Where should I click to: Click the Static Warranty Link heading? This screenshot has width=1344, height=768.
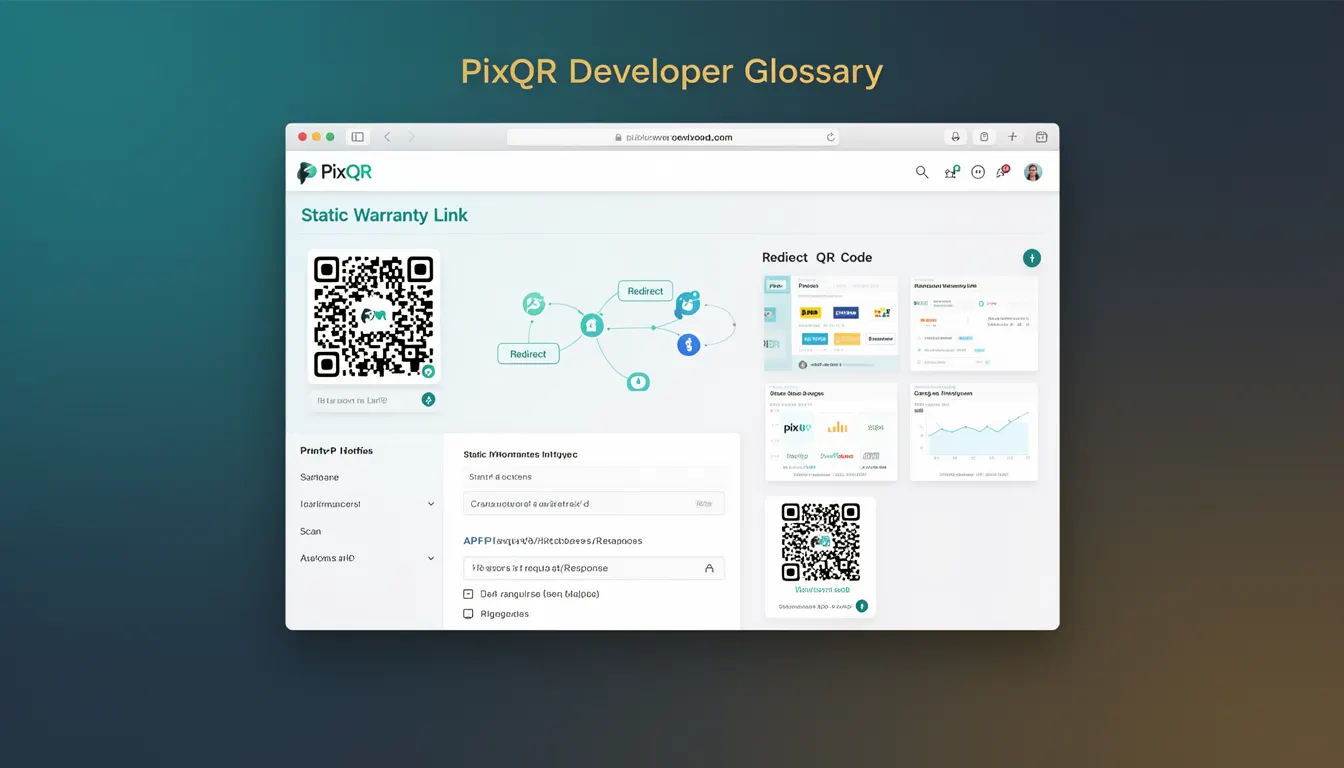point(384,215)
